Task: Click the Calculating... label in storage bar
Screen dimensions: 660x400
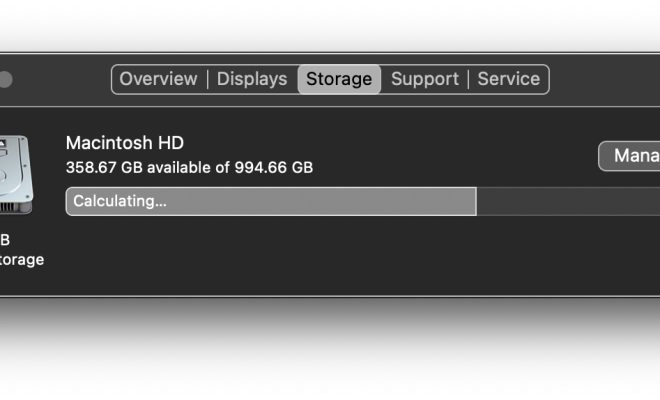Action: [x=120, y=201]
